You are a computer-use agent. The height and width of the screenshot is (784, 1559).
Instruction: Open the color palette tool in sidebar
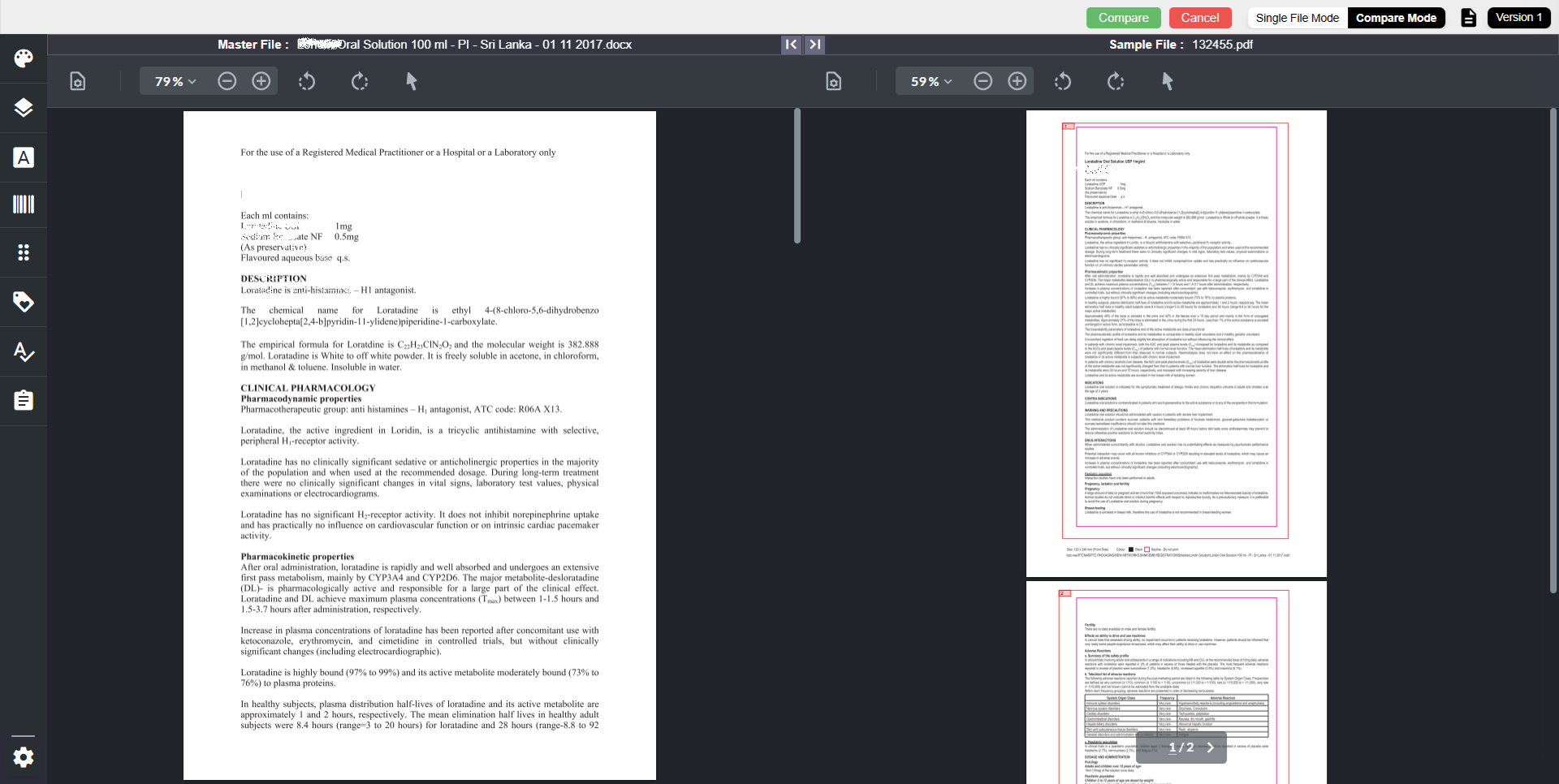(24, 58)
